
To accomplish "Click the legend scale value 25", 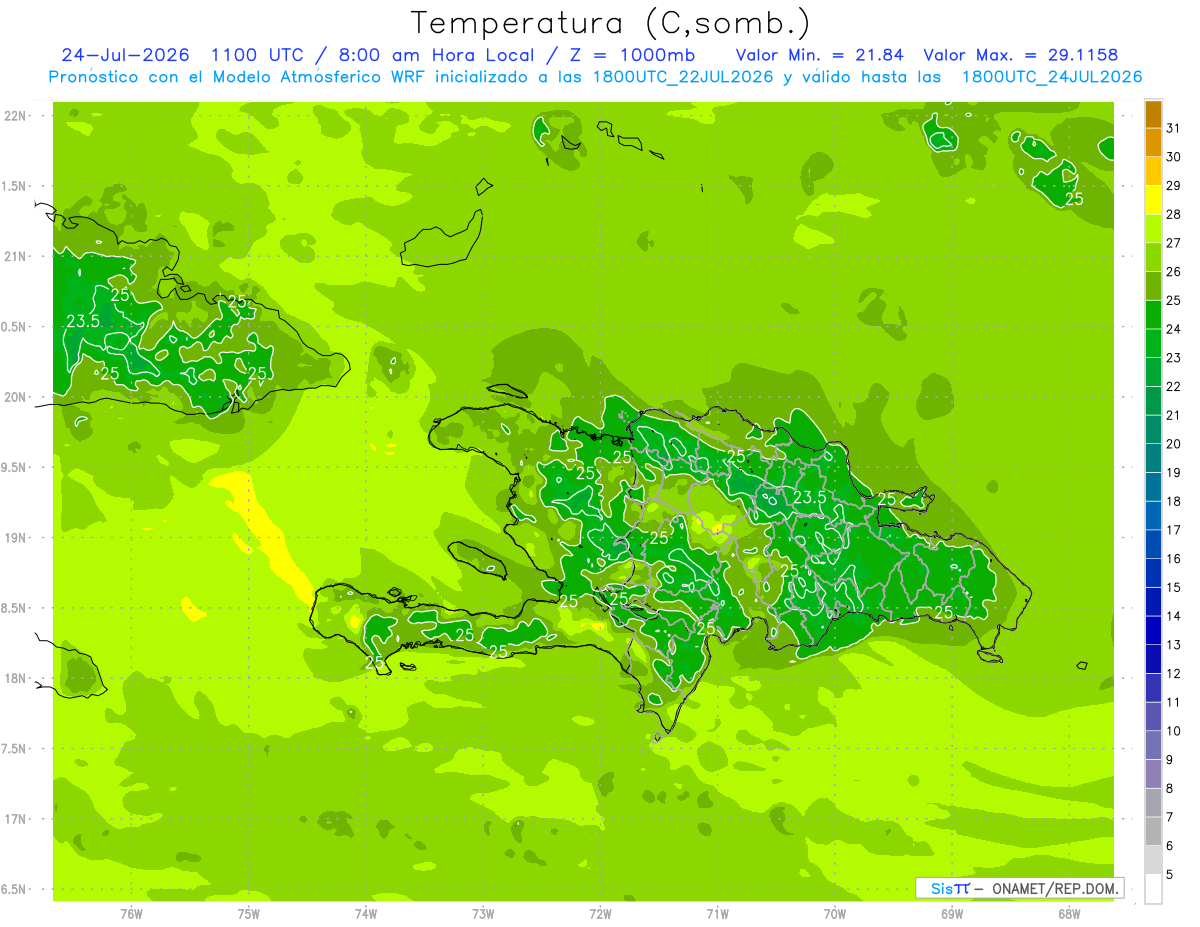I will (x=1174, y=300).
